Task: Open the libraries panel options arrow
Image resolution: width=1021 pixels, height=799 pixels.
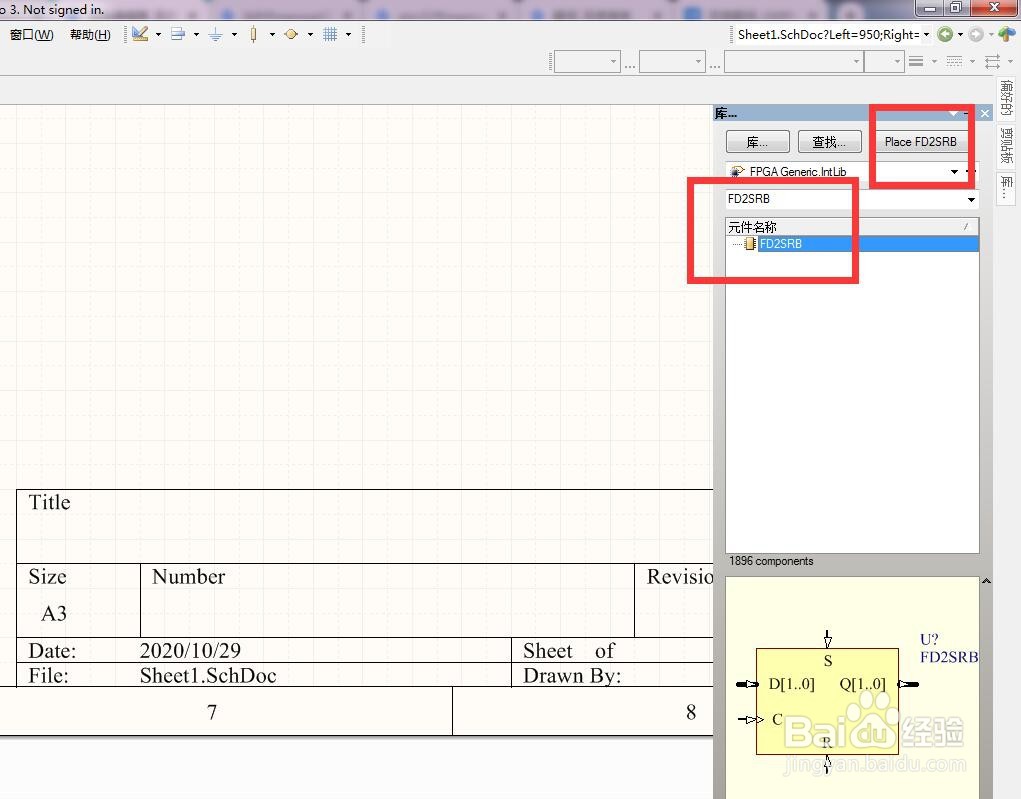Action: pos(953,113)
